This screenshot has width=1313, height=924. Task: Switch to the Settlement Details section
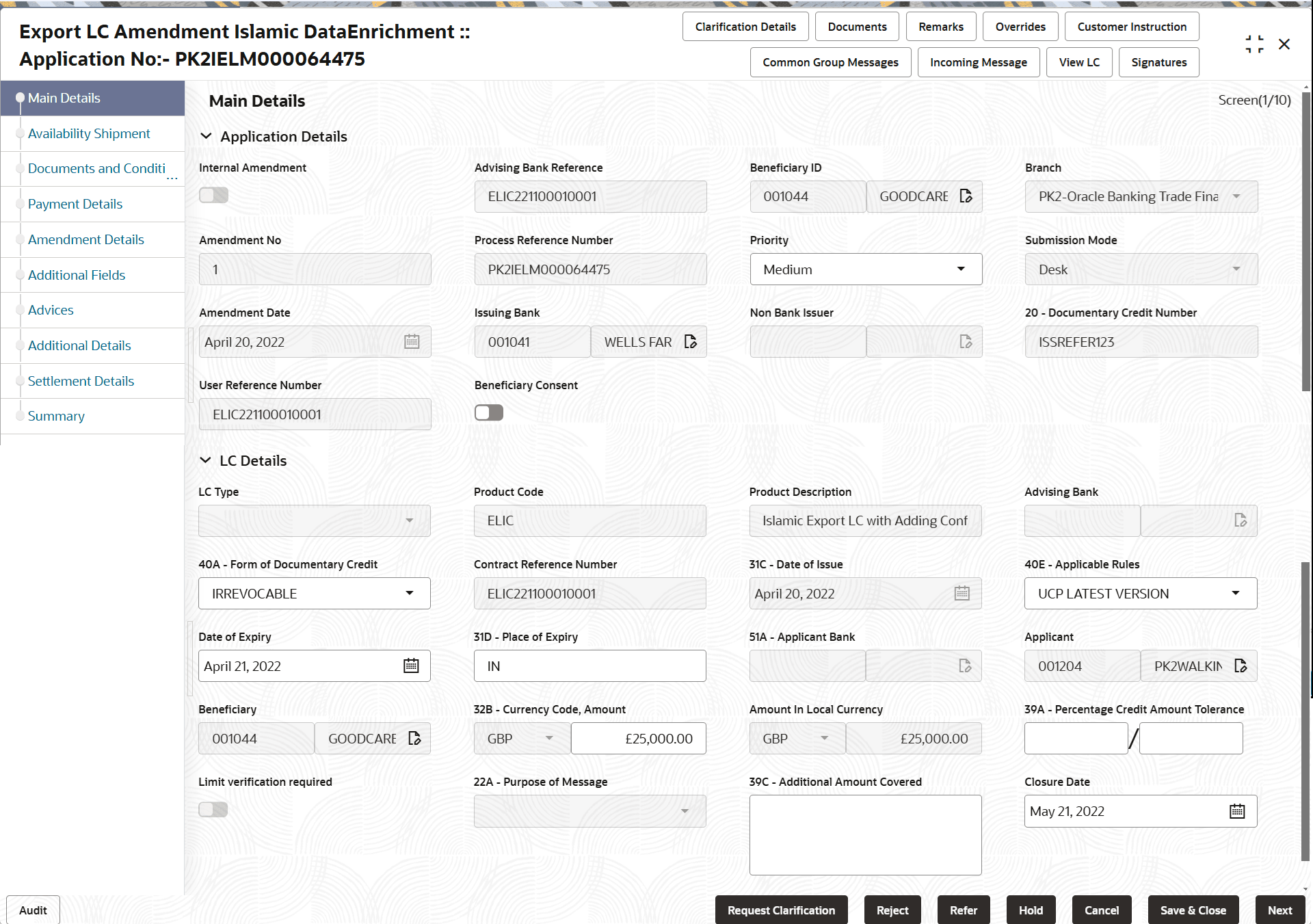81,381
